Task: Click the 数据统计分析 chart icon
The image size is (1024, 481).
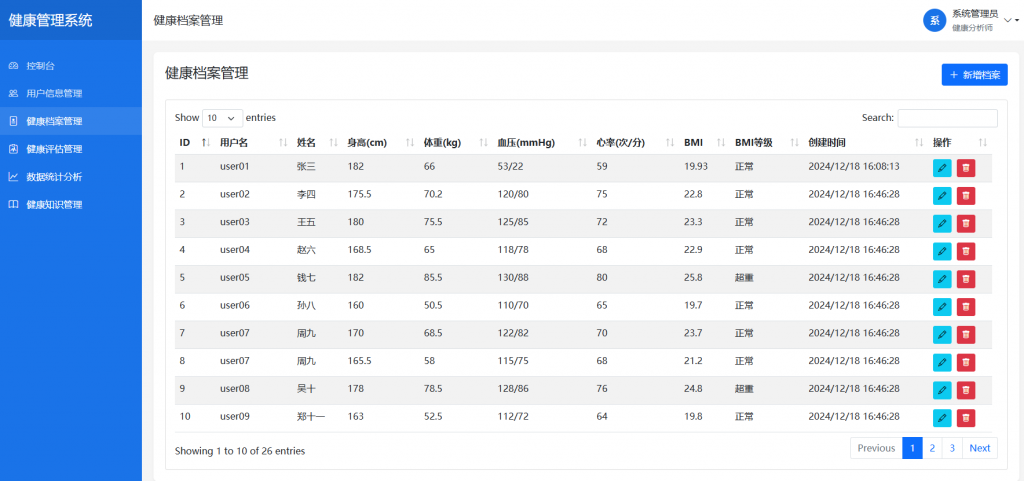Action: (x=13, y=177)
